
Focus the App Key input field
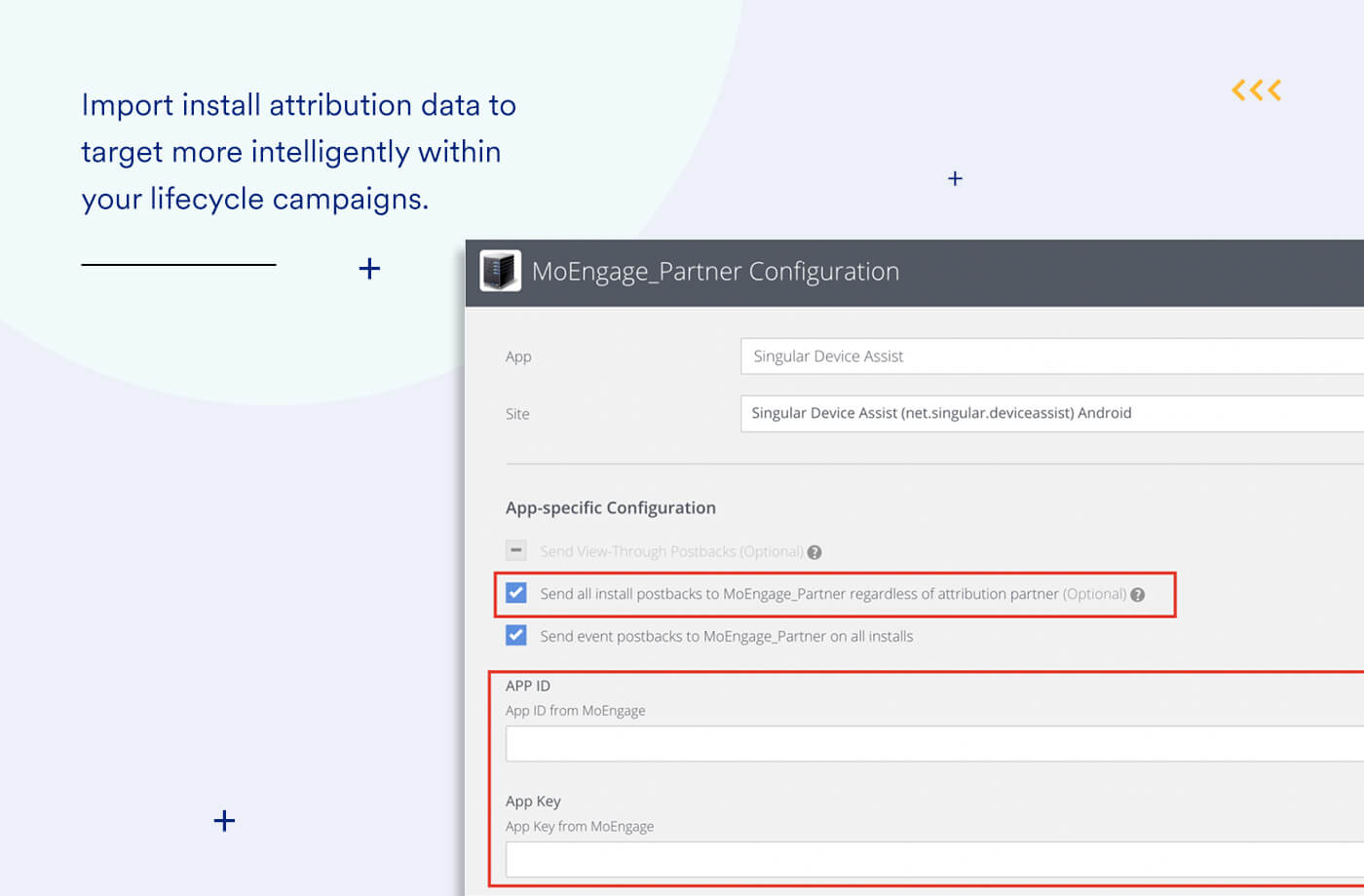point(934,860)
